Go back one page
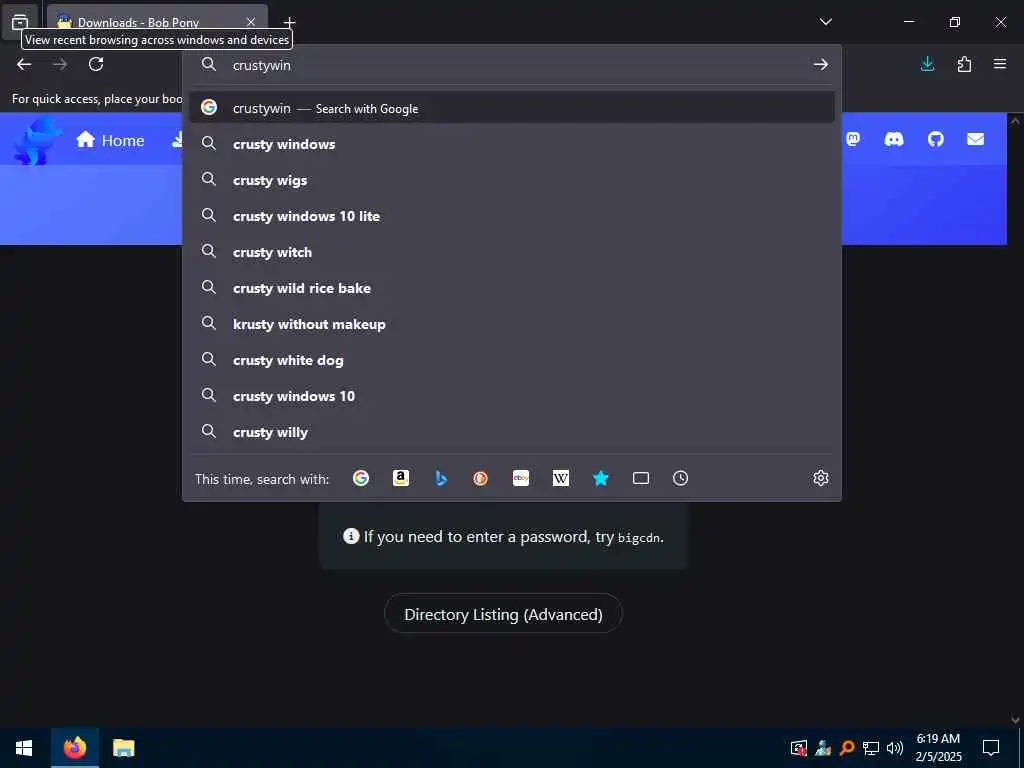 (x=24, y=64)
